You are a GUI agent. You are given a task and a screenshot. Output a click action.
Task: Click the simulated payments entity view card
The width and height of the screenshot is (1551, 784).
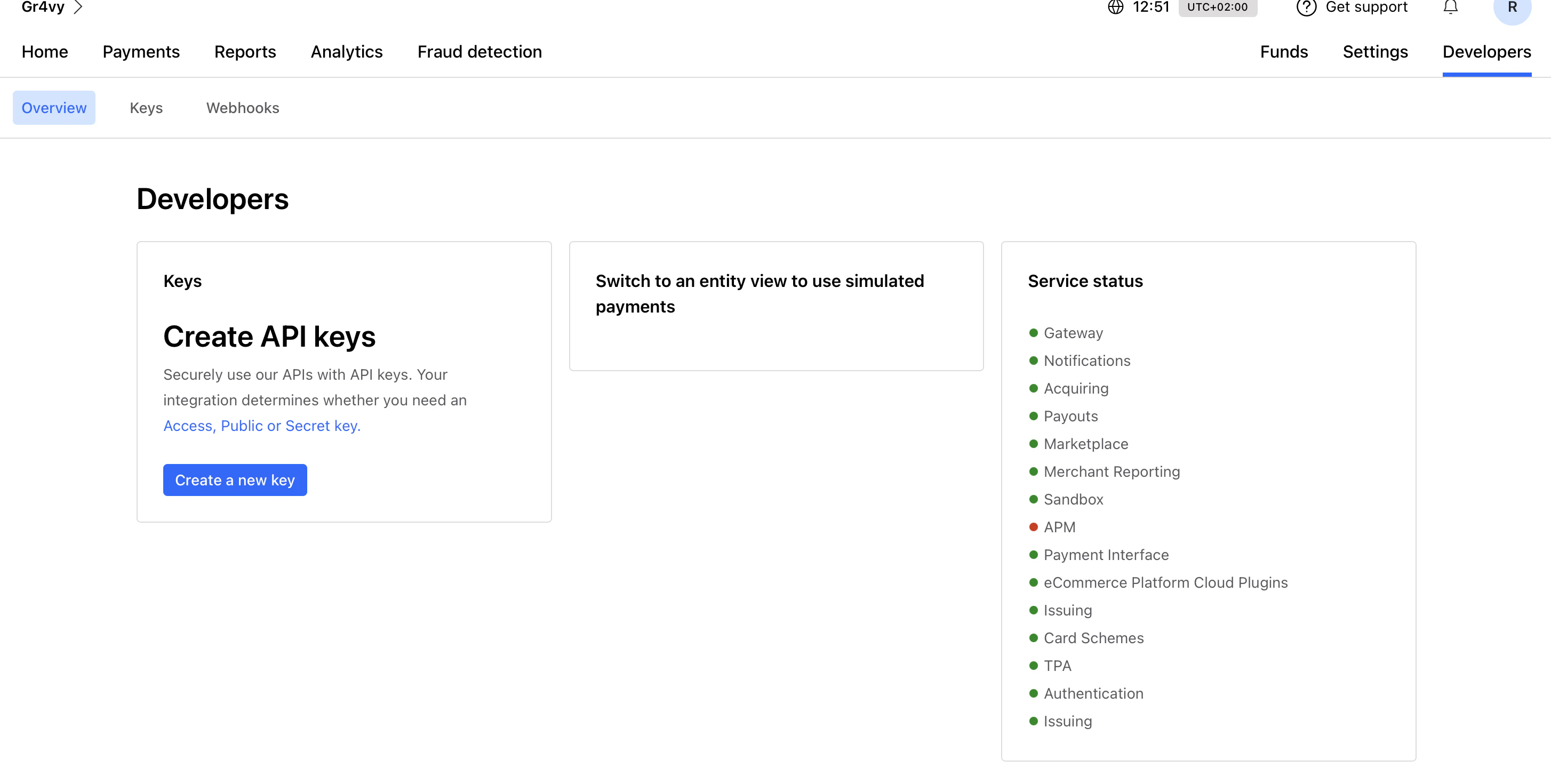click(776, 307)
